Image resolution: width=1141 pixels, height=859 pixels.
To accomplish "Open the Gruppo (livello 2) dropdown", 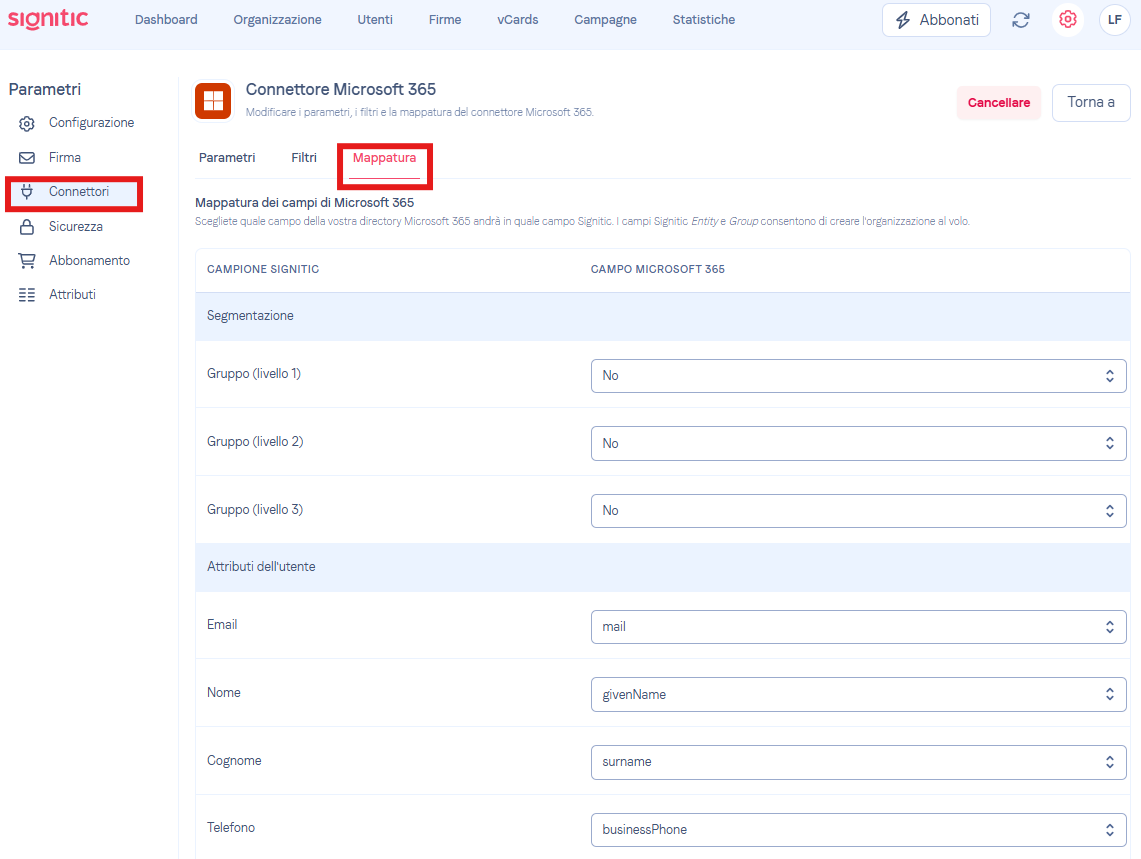I will coord(859,443).
